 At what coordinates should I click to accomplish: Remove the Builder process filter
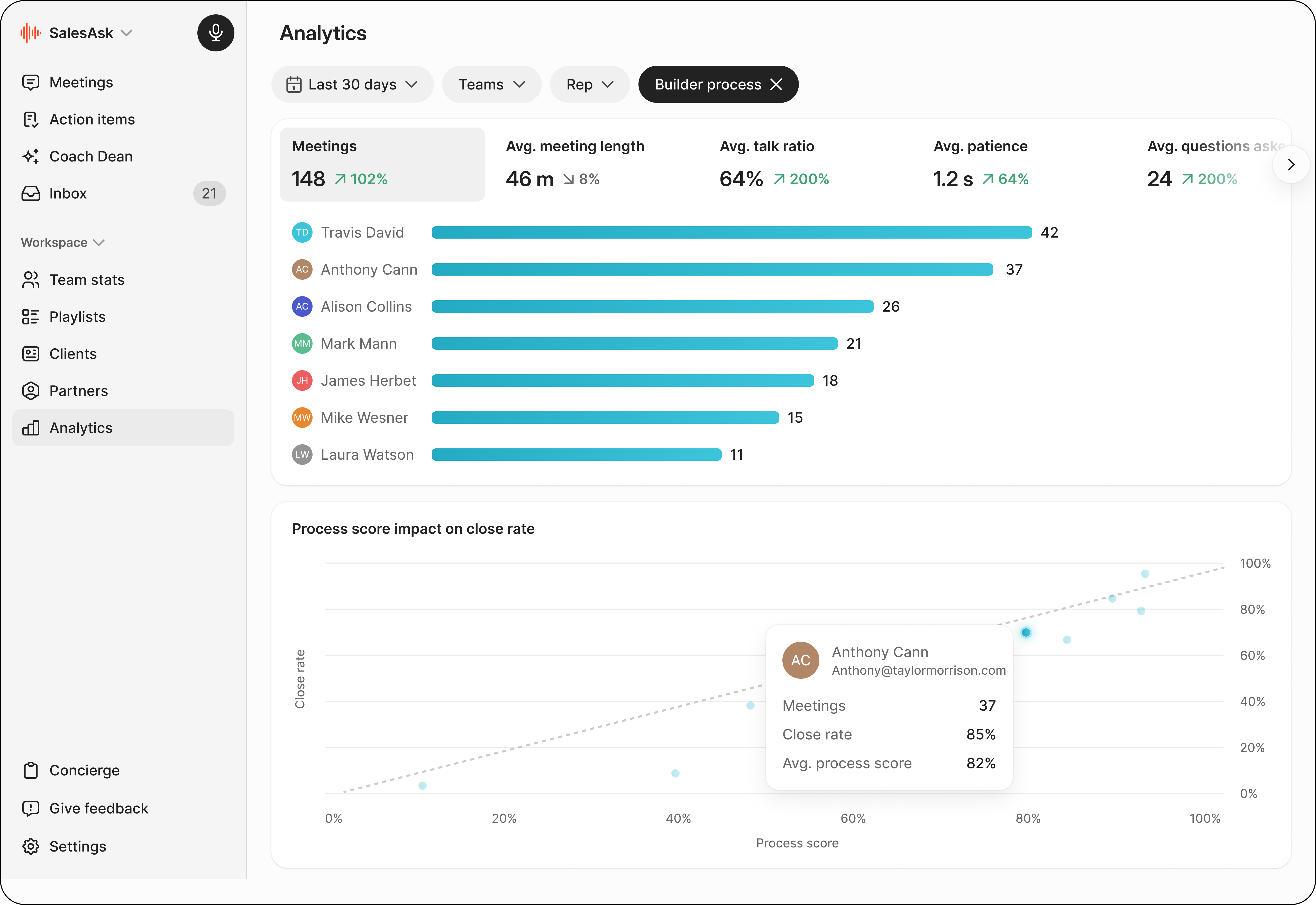(x=776, y=85)
